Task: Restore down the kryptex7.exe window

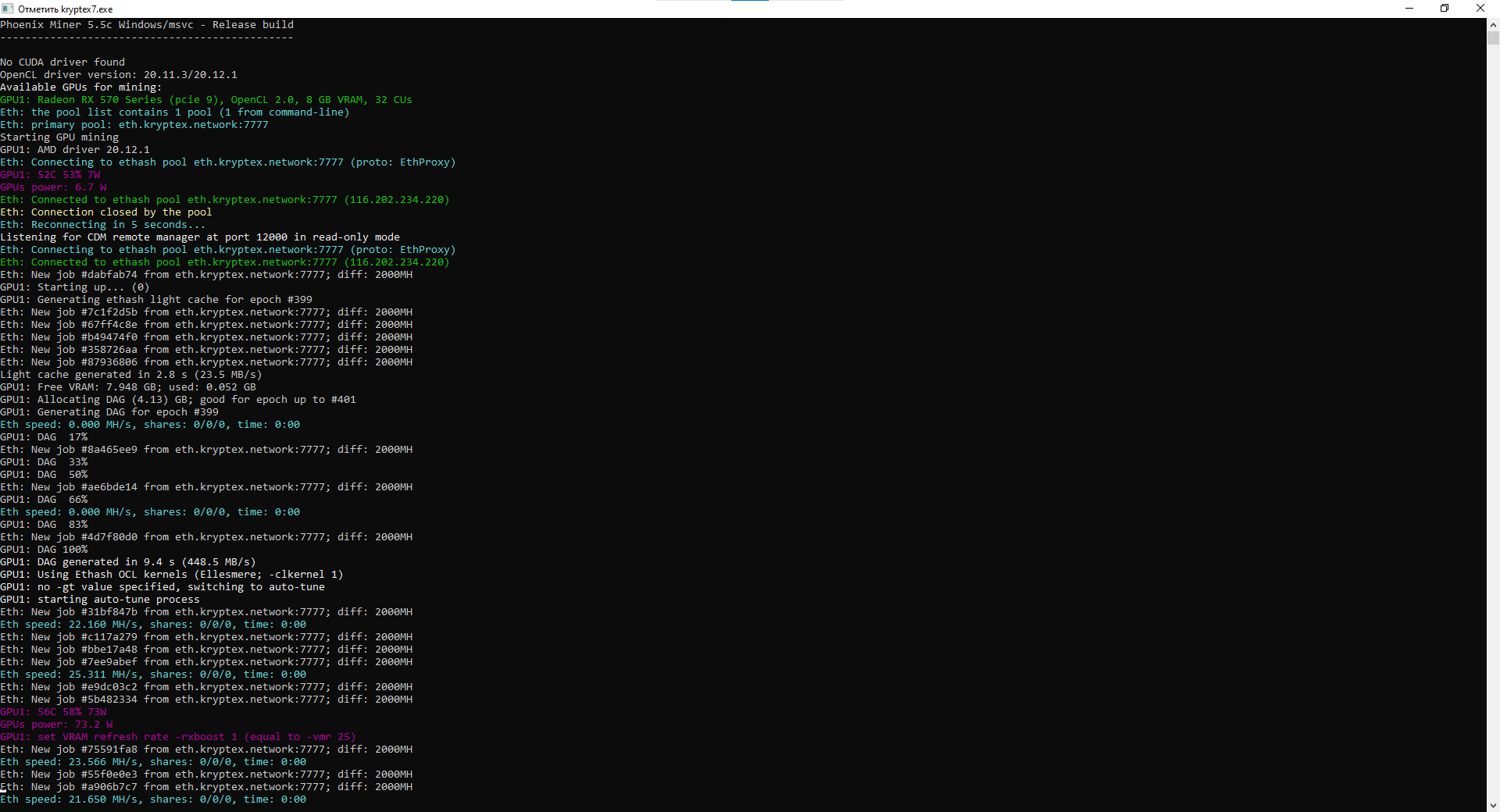Action: 1445,9
